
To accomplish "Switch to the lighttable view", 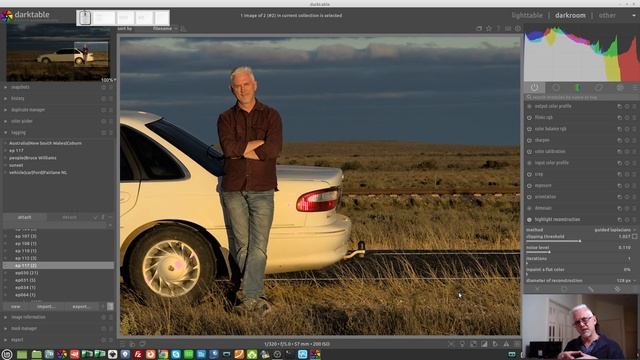I will [x=527, y=16].
